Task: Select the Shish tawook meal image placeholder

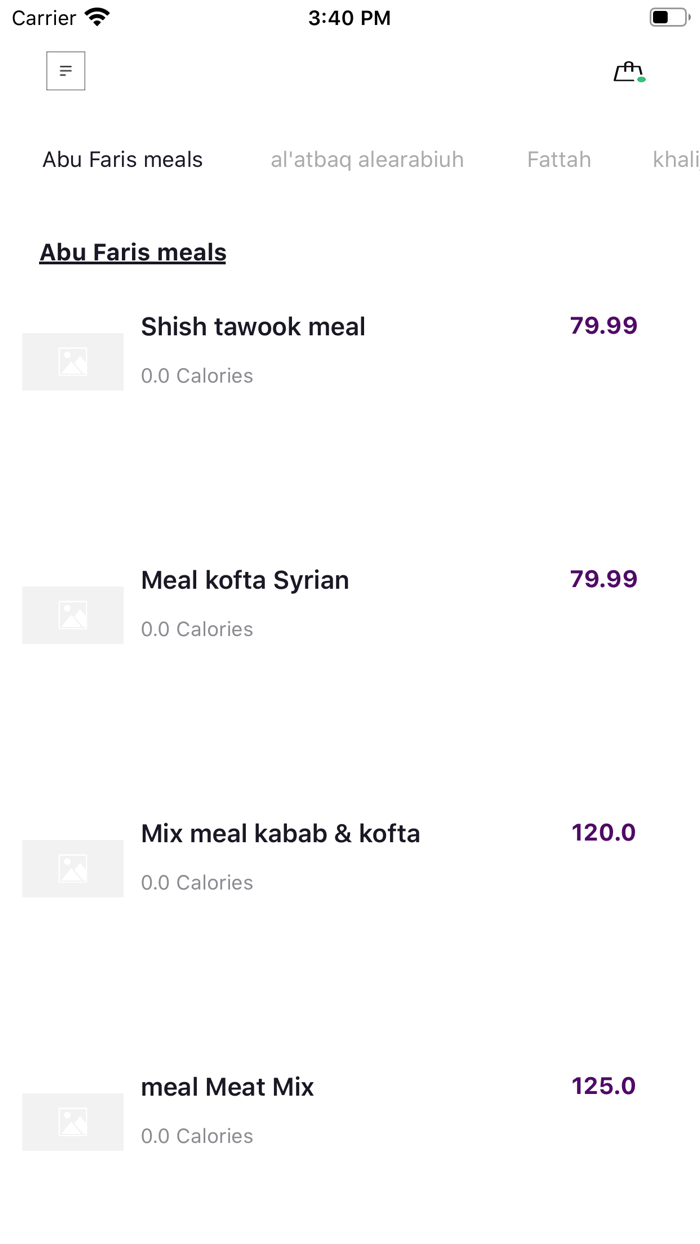Action: [x=72, y=362]
